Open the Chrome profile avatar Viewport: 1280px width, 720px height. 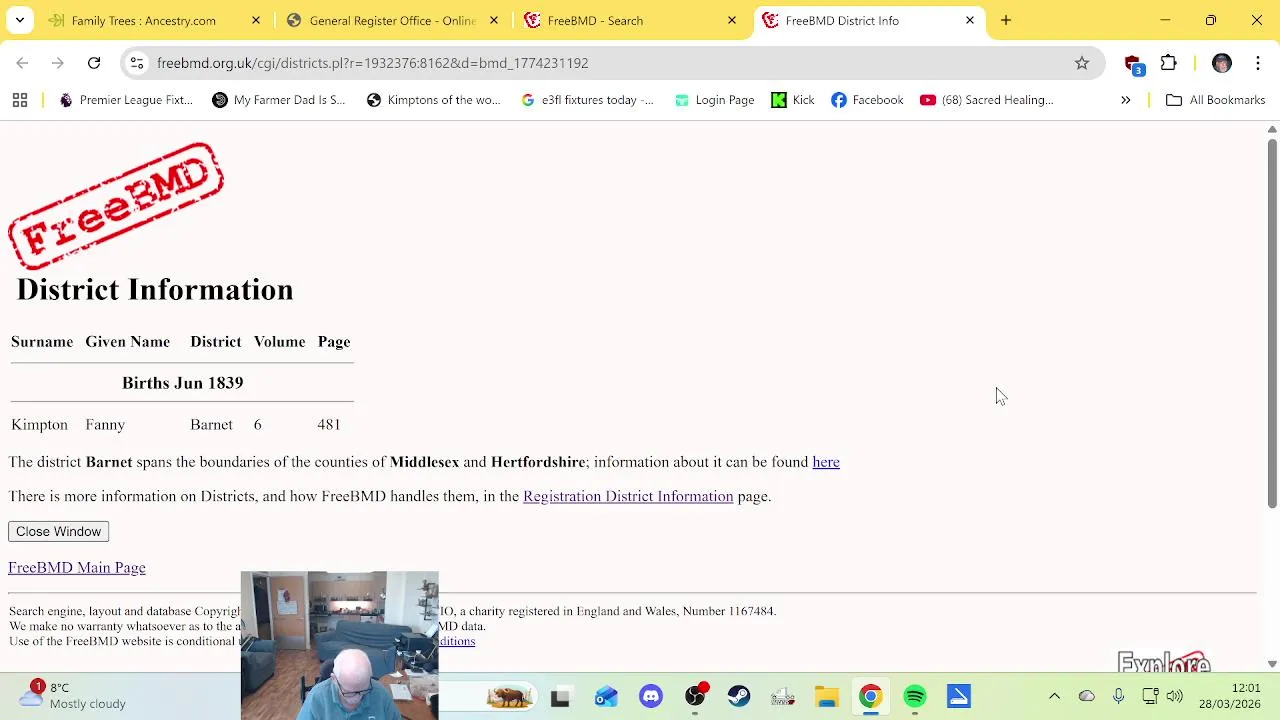(x=1222, y=63)
